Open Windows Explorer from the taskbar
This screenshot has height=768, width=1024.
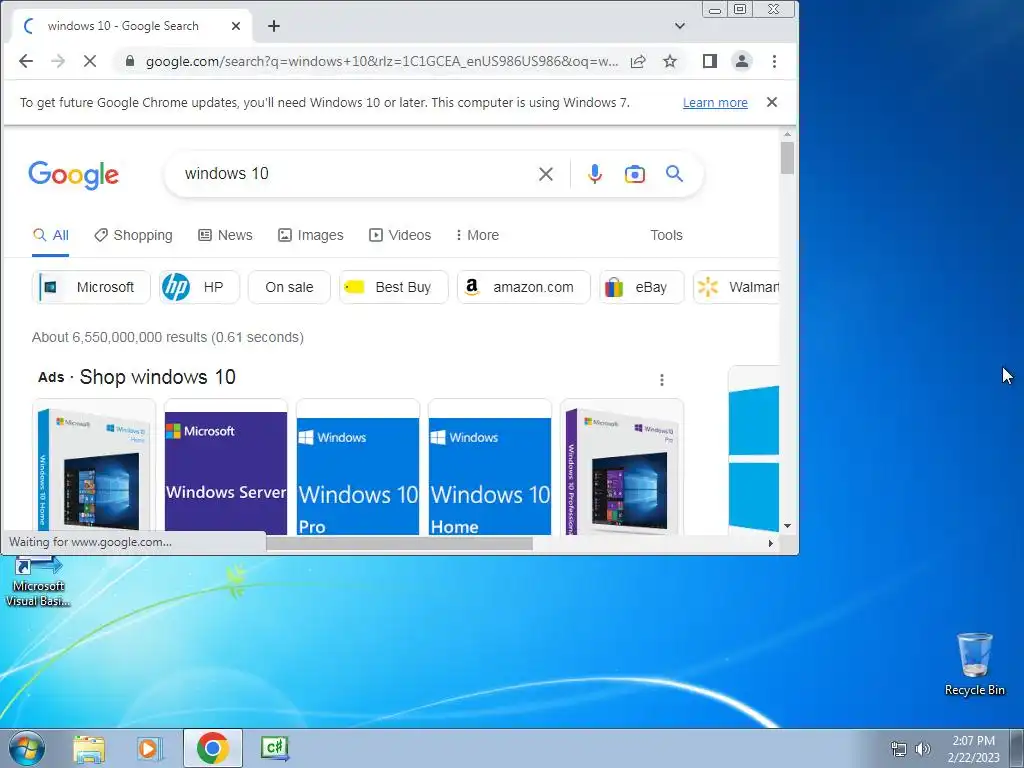click(89, 749)
